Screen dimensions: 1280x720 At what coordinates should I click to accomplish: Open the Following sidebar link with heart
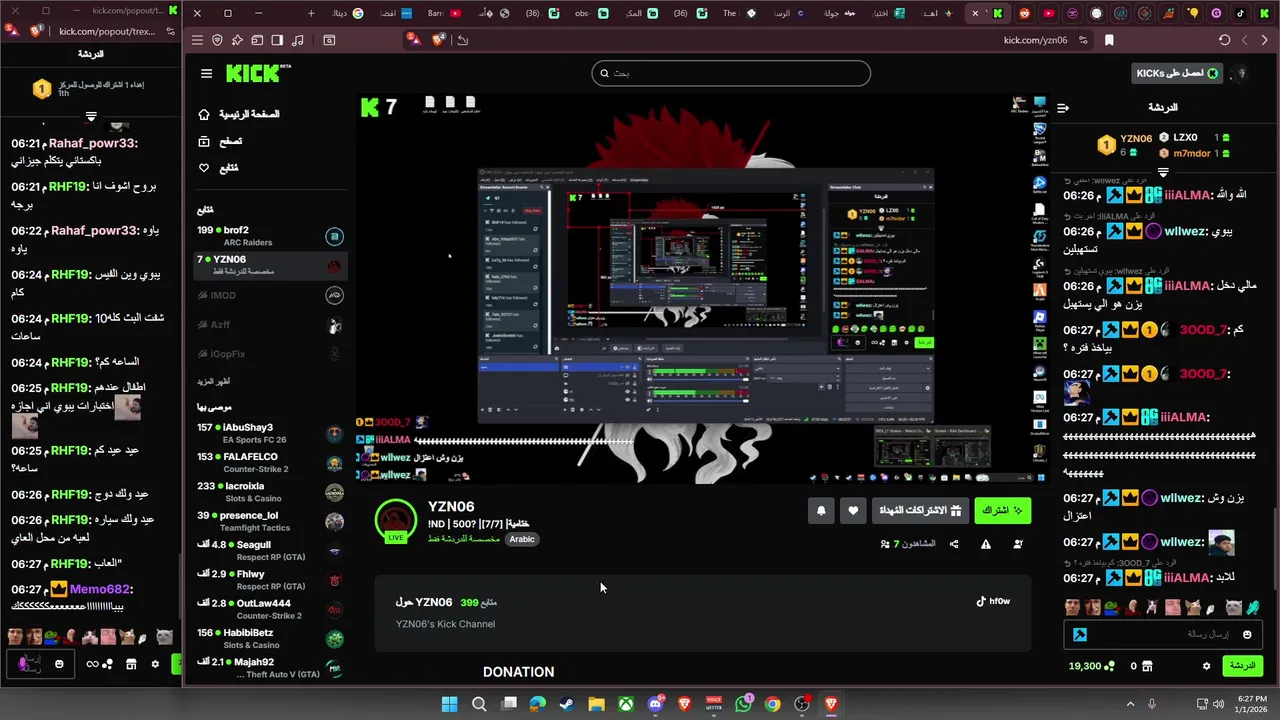[218, 168]
